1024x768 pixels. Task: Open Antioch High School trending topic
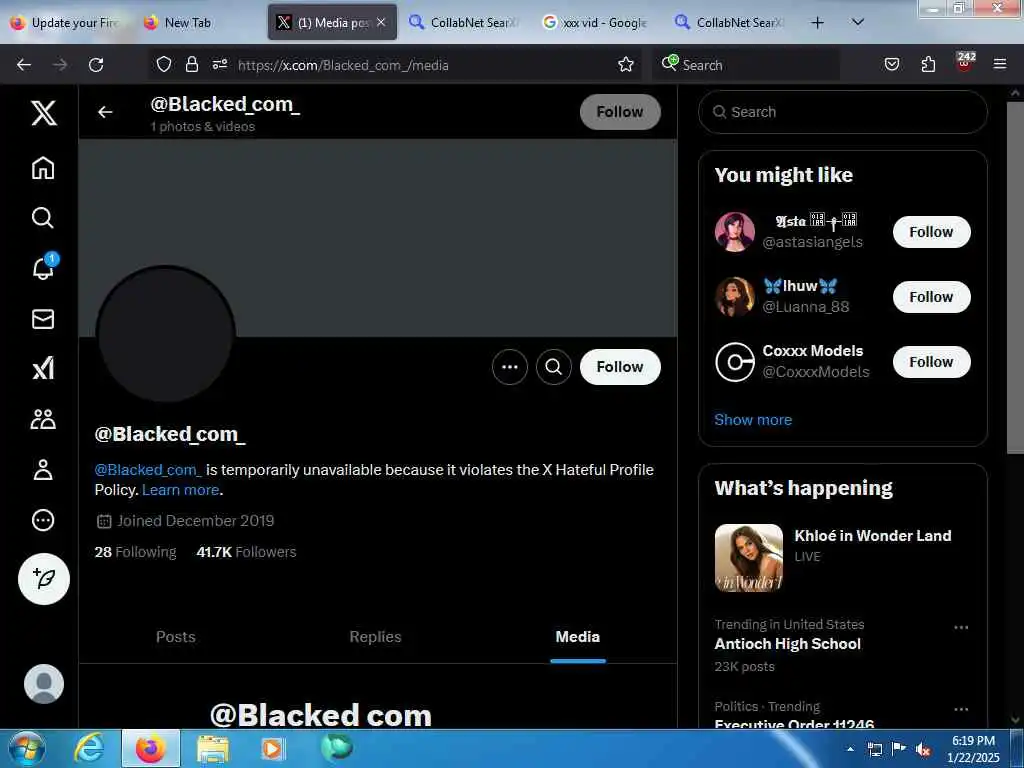click(x=788, y=644)
